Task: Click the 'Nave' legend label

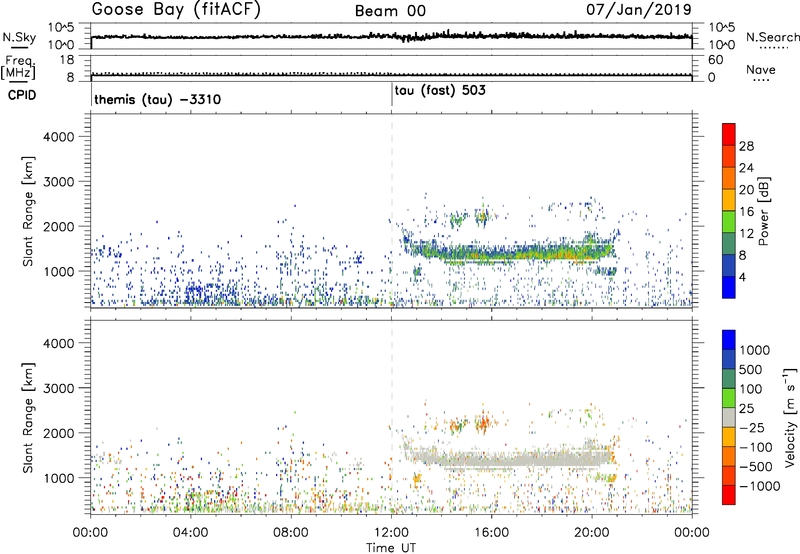Action: [761, 69]
